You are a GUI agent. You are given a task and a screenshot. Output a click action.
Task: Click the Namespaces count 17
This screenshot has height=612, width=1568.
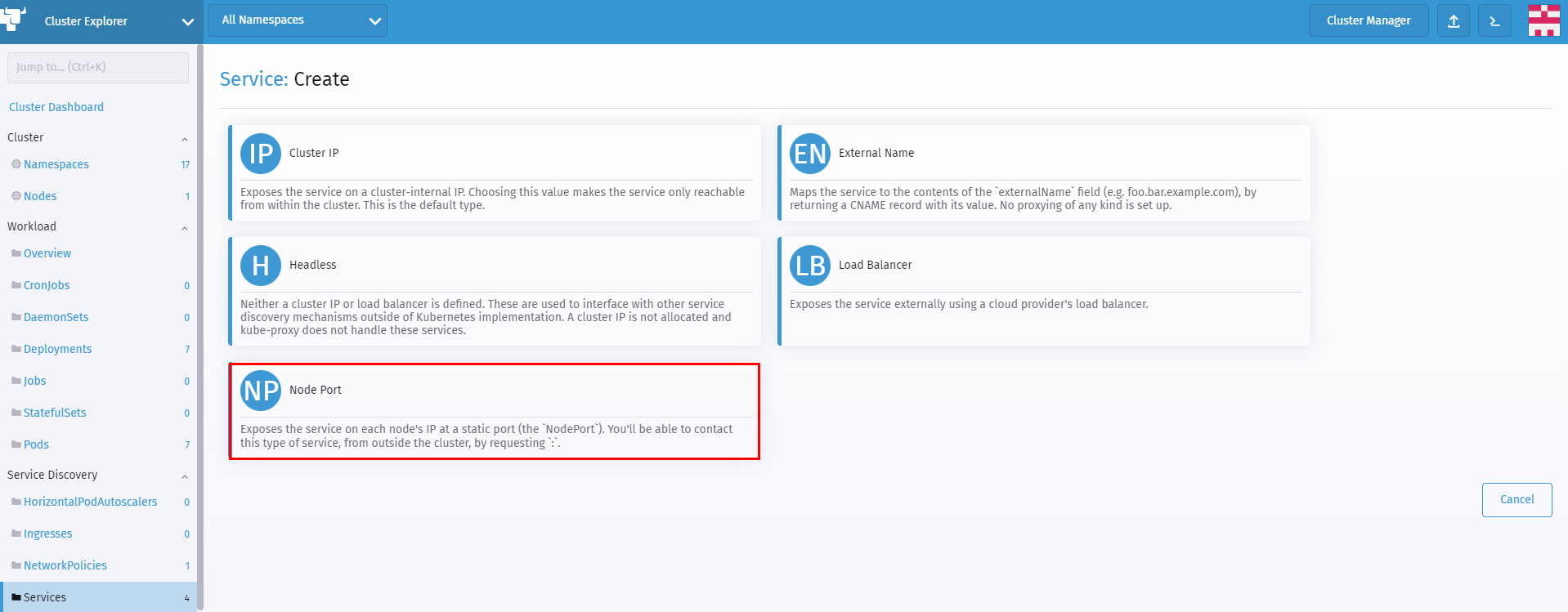coord(186,165)
